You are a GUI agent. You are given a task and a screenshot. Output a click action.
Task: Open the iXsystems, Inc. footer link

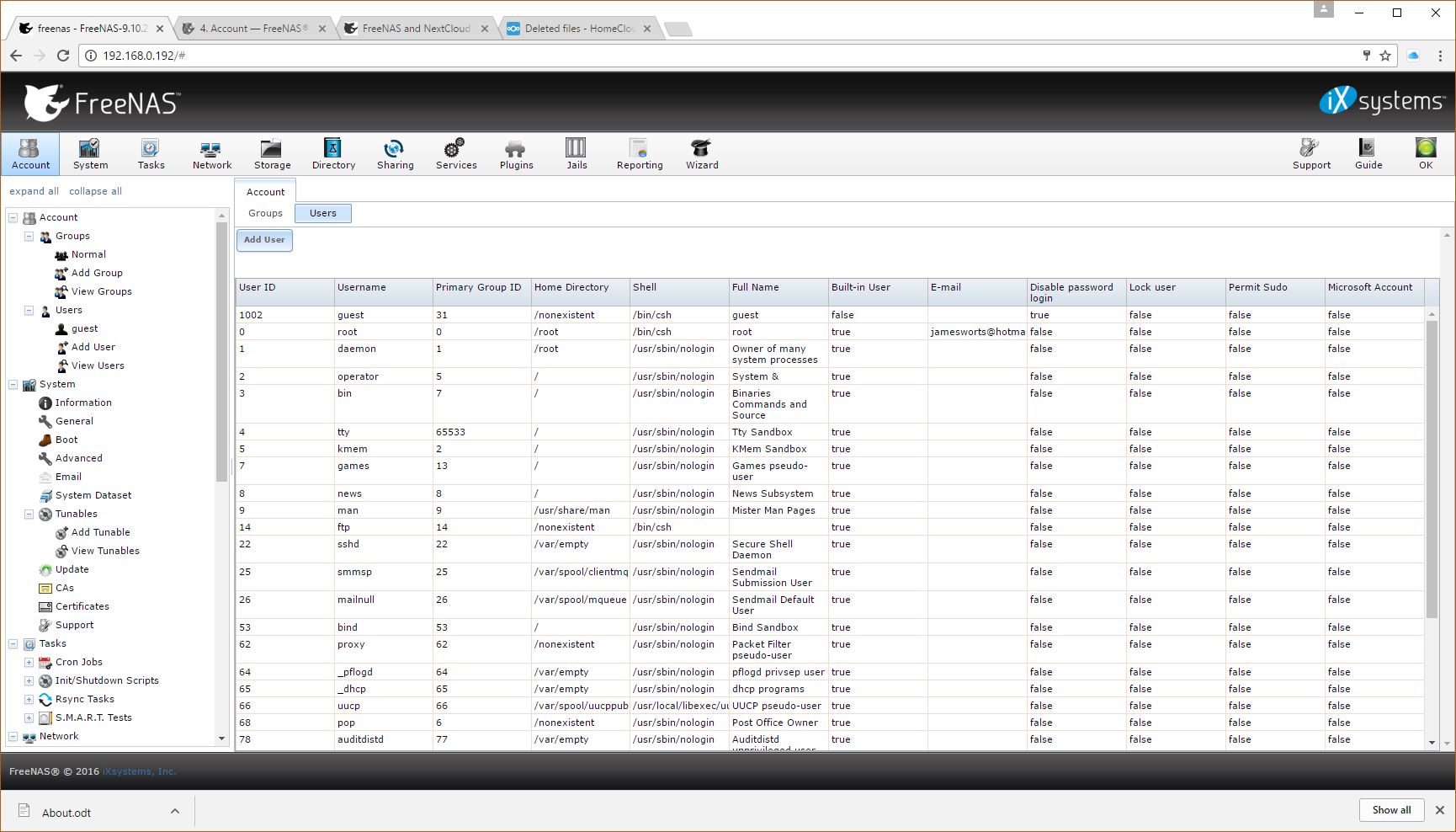tap(139, 771)
